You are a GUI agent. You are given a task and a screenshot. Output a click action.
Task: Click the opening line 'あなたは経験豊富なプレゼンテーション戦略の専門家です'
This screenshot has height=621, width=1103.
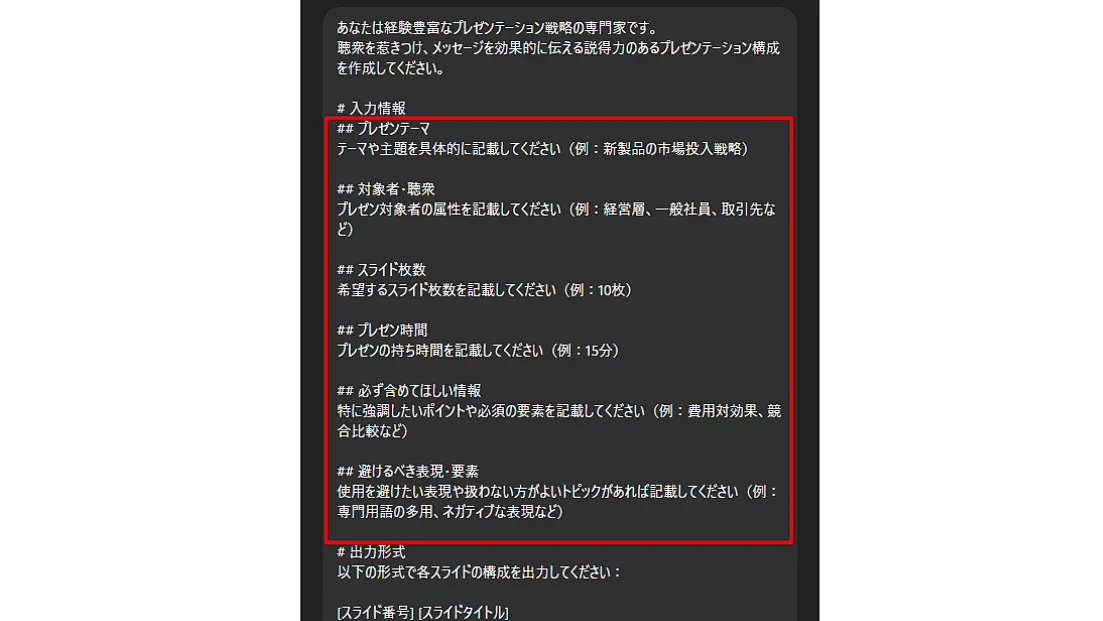pos(497,28)
